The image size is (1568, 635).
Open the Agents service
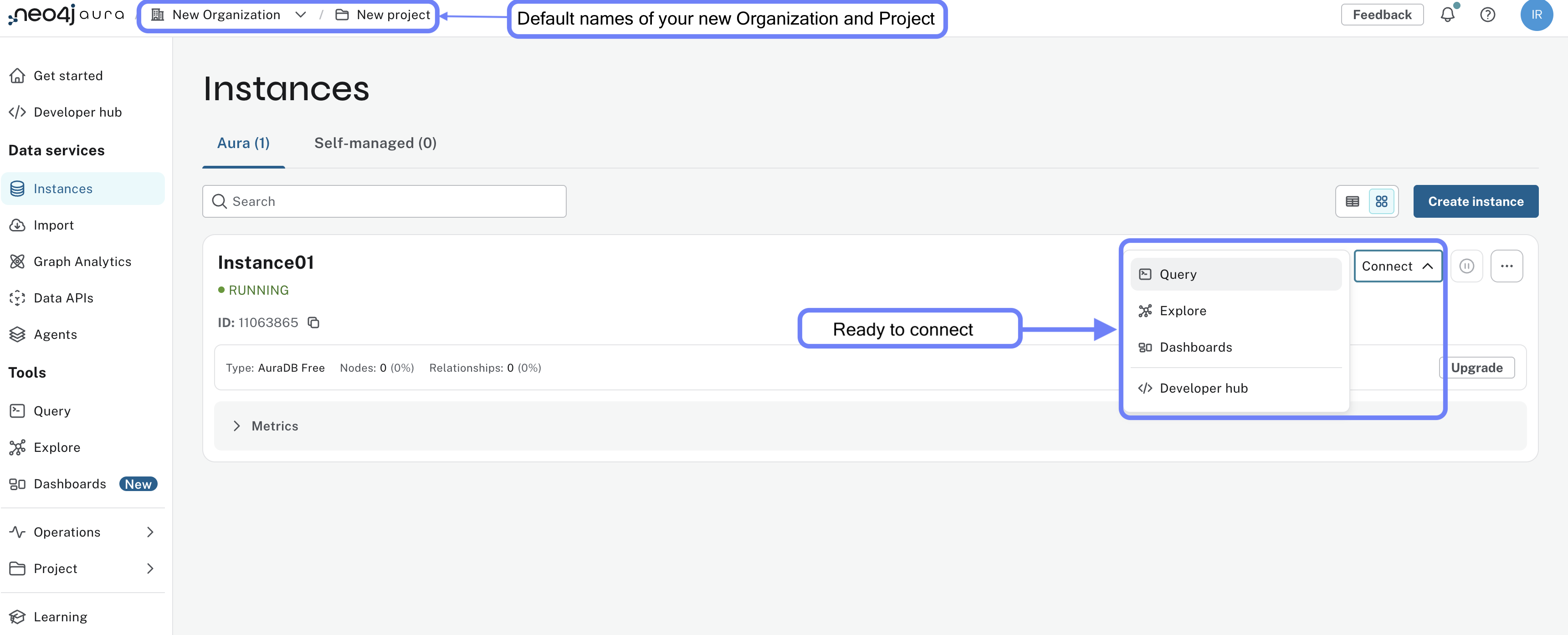pyautogui.click(x=56, y=334)
